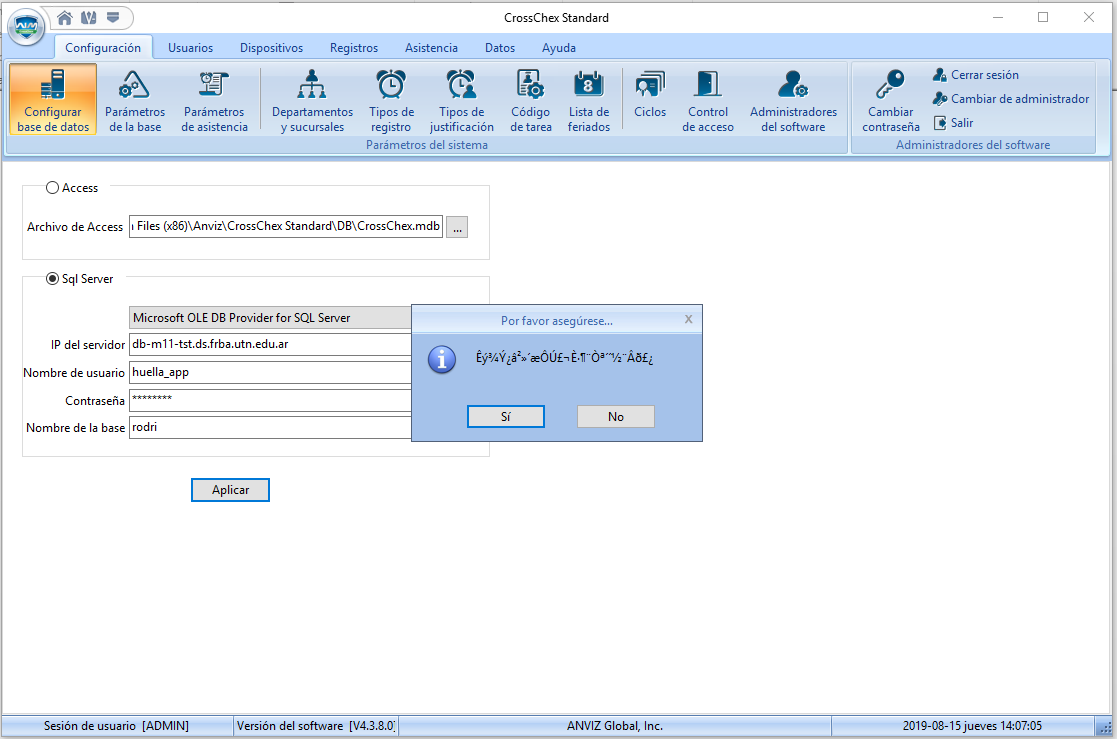Close the Por favor asegúrese dialog

pos(688,319)
